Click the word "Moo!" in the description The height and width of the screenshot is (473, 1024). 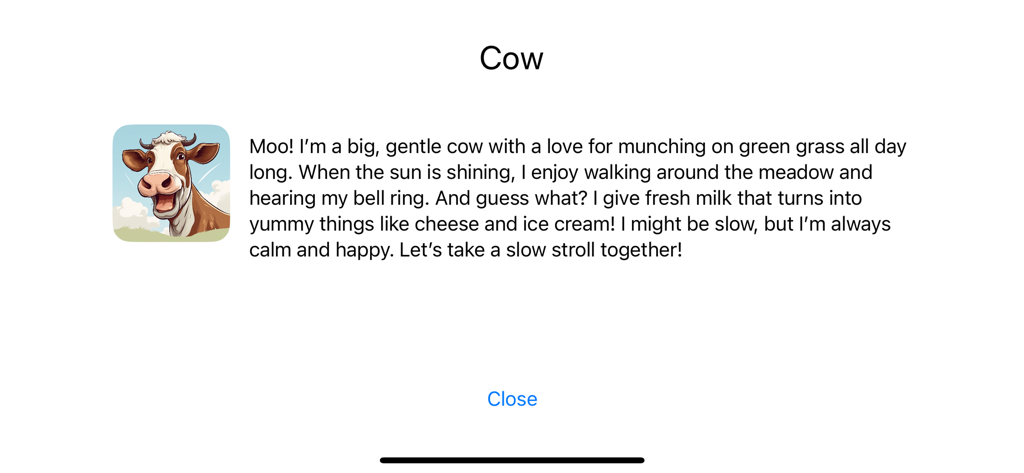[x=271, y=147]
